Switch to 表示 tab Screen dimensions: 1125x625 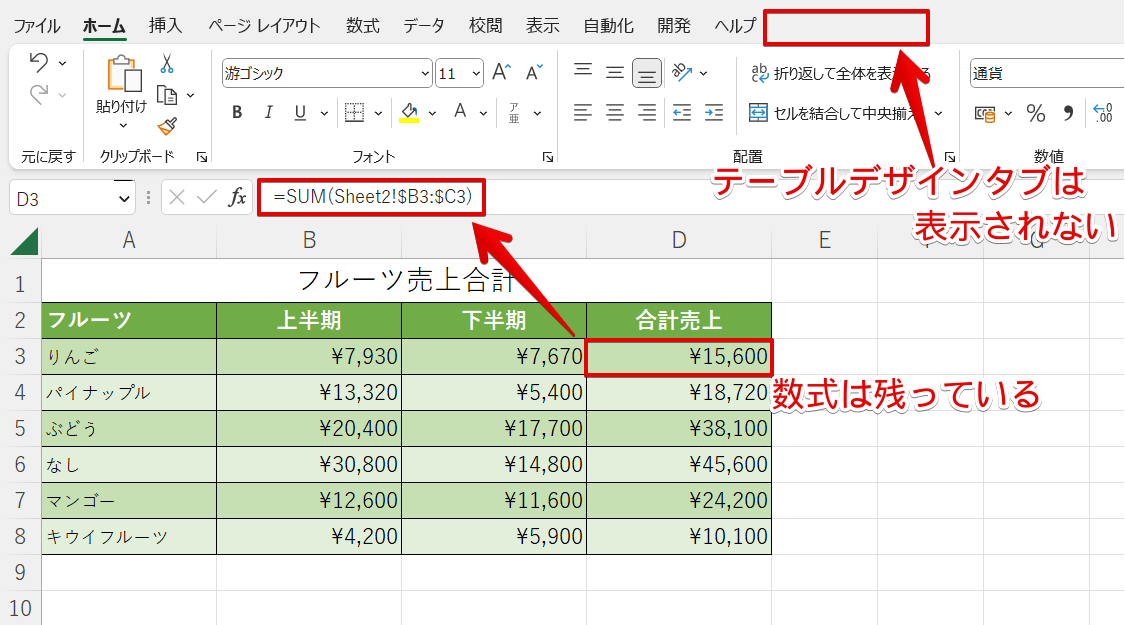pyautogui.click(x=542, y=26)
